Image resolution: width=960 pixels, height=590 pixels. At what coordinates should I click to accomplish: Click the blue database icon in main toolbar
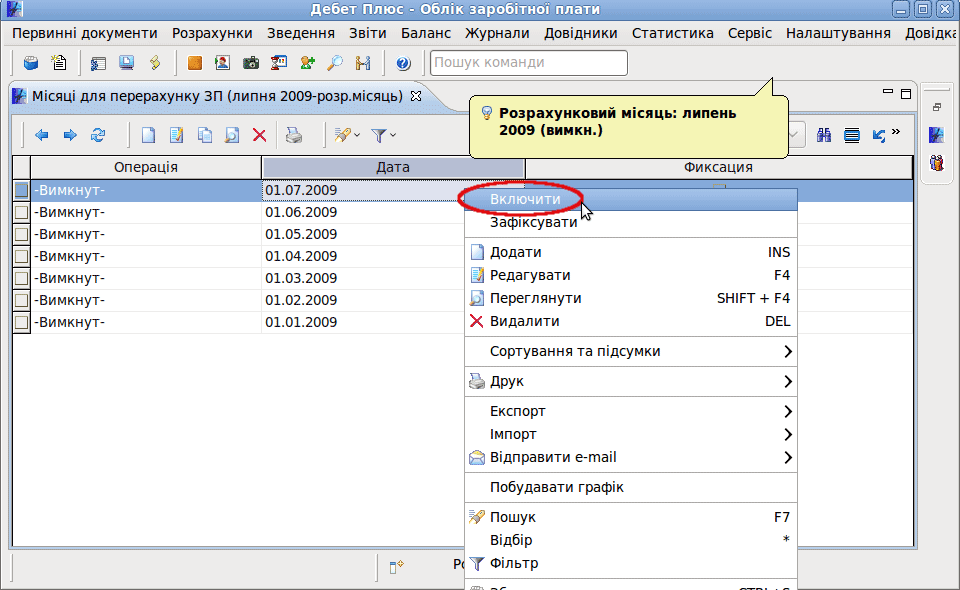point(31,62)
